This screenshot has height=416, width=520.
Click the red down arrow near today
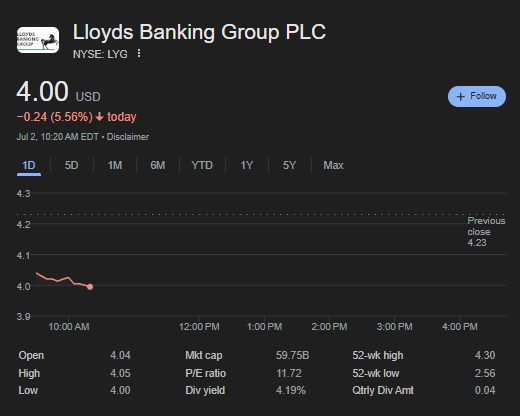[x=99, y=117]
